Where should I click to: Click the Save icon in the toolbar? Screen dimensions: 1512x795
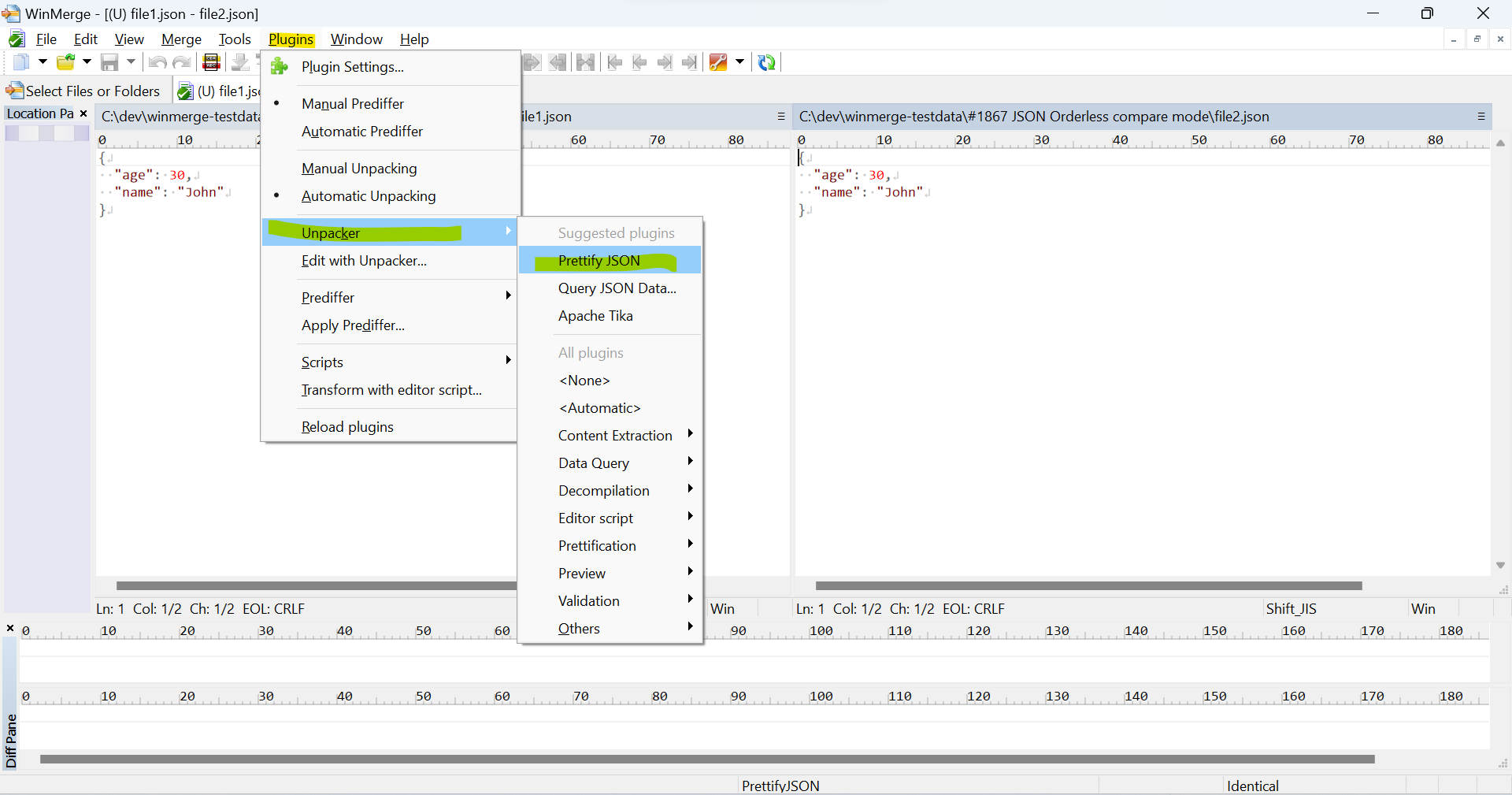109,62
